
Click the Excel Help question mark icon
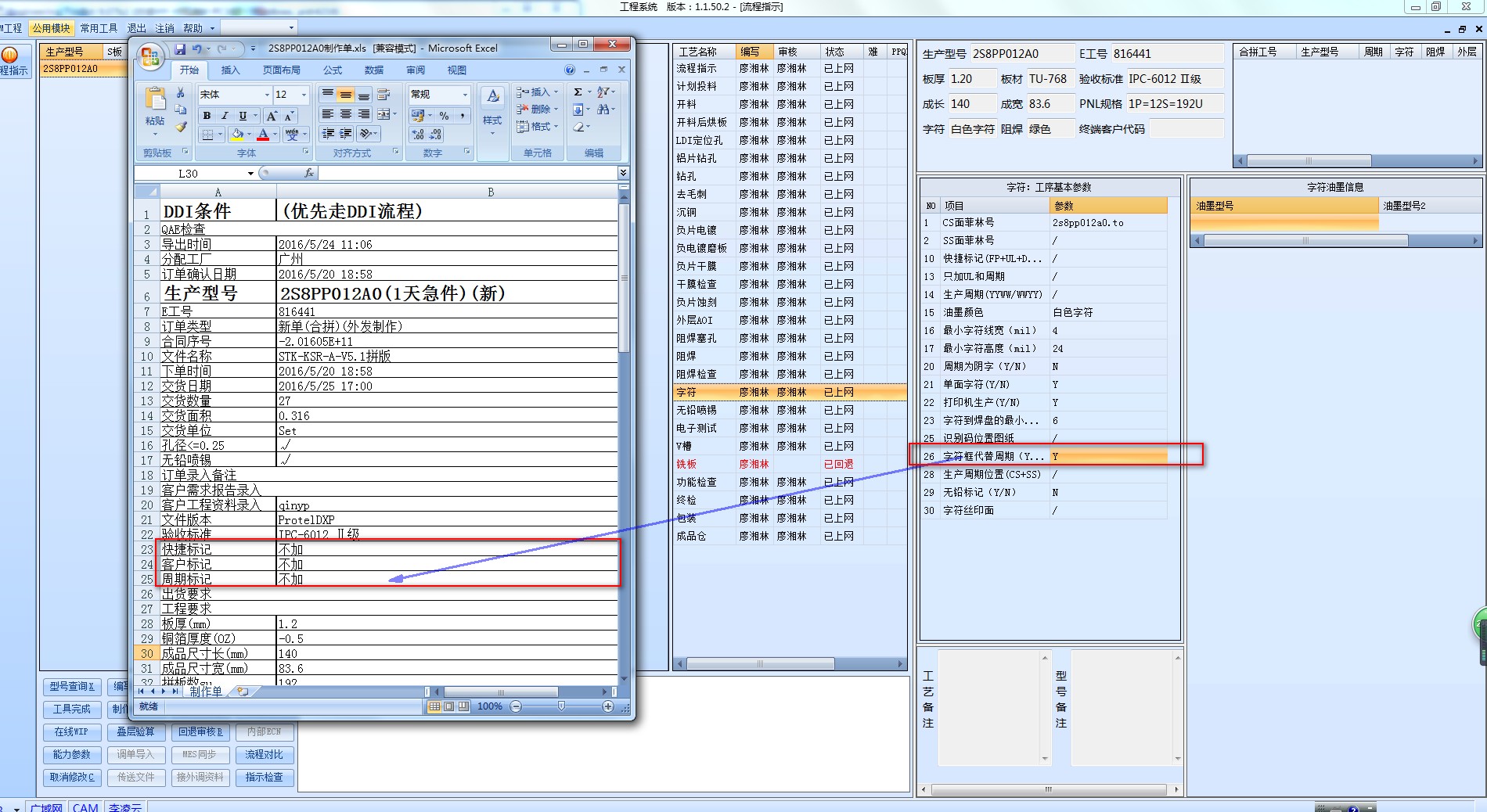click(x=570, y=70)
